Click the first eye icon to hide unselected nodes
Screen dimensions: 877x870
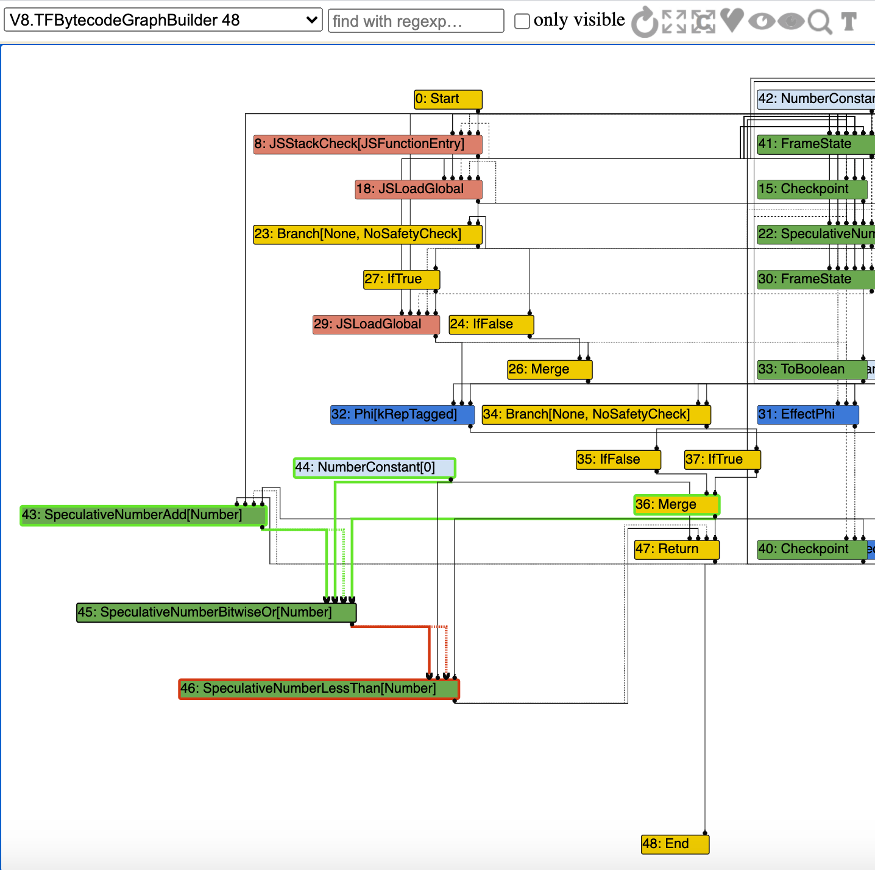(x=761, y=21)
